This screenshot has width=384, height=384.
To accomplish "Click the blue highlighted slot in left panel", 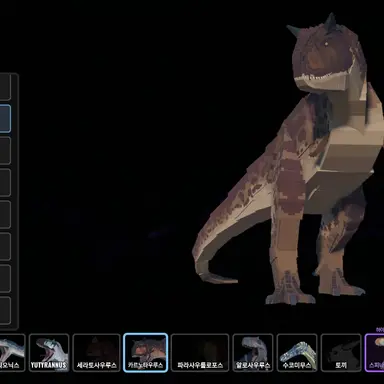I will 5,119.
